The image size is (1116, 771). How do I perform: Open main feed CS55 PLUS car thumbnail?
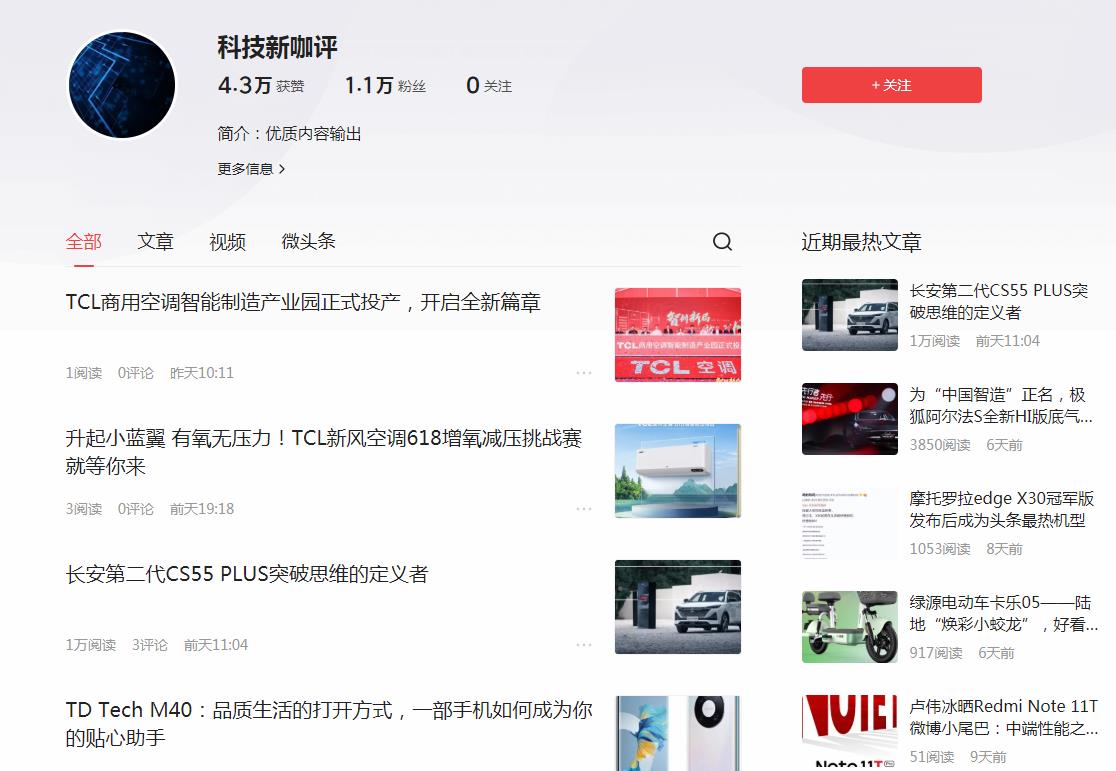pos(678,607)
